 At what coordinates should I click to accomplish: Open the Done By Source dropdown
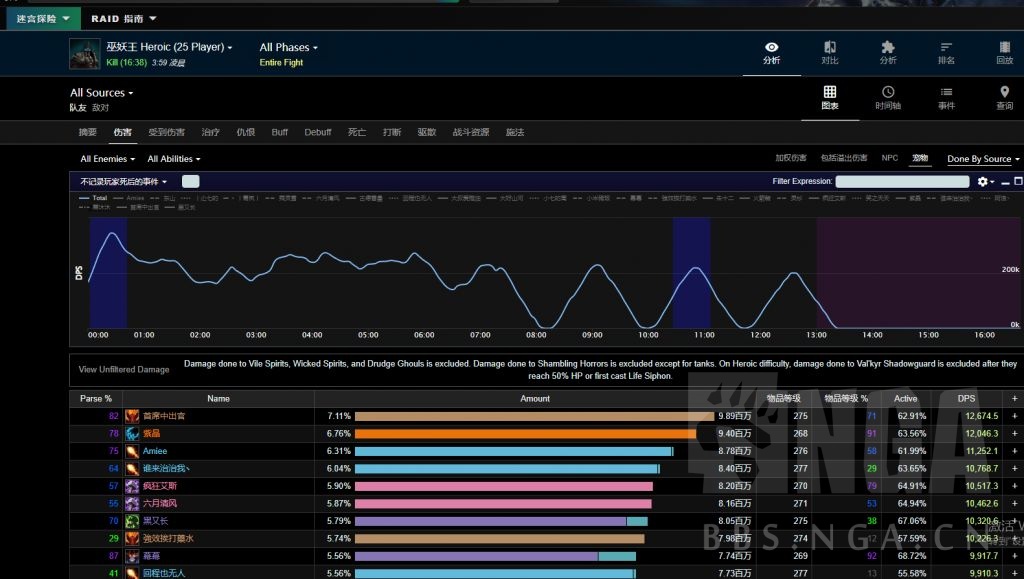[983, 159]
